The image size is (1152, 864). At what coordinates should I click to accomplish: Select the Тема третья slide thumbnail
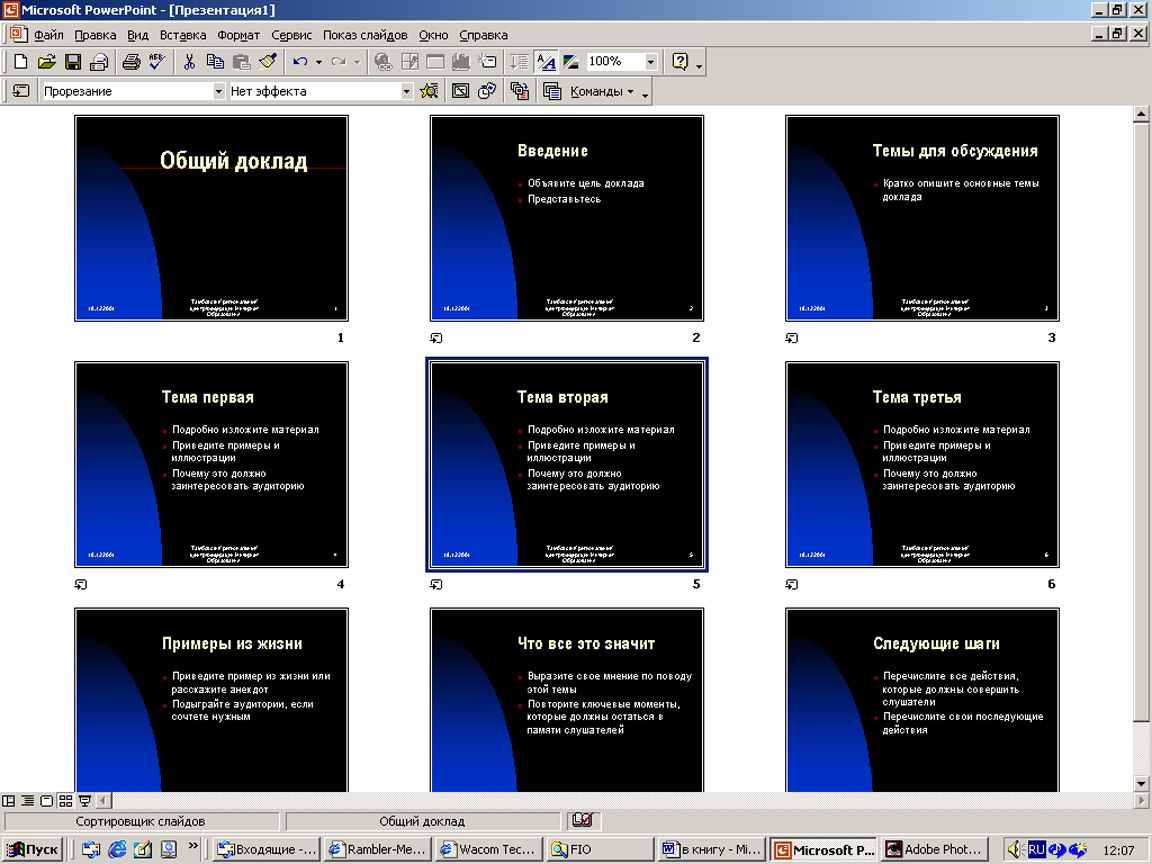[922, 464]
